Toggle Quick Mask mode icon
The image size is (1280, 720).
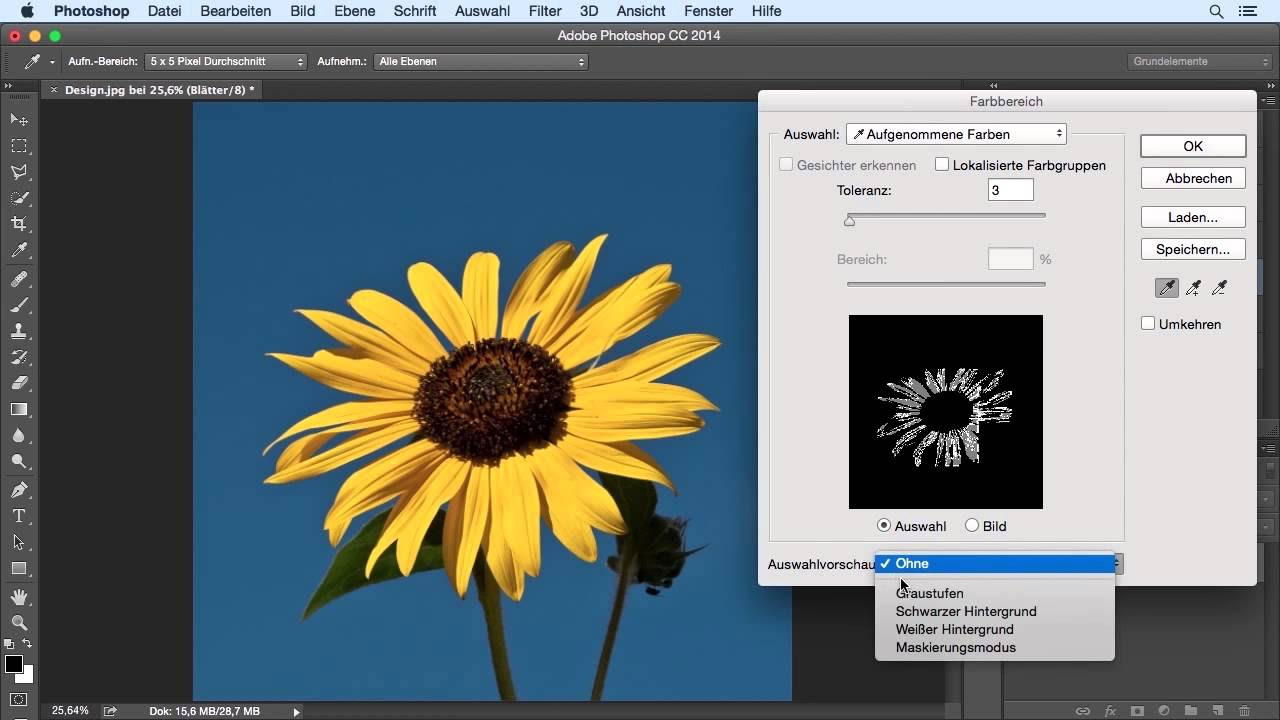coord(18,700)
